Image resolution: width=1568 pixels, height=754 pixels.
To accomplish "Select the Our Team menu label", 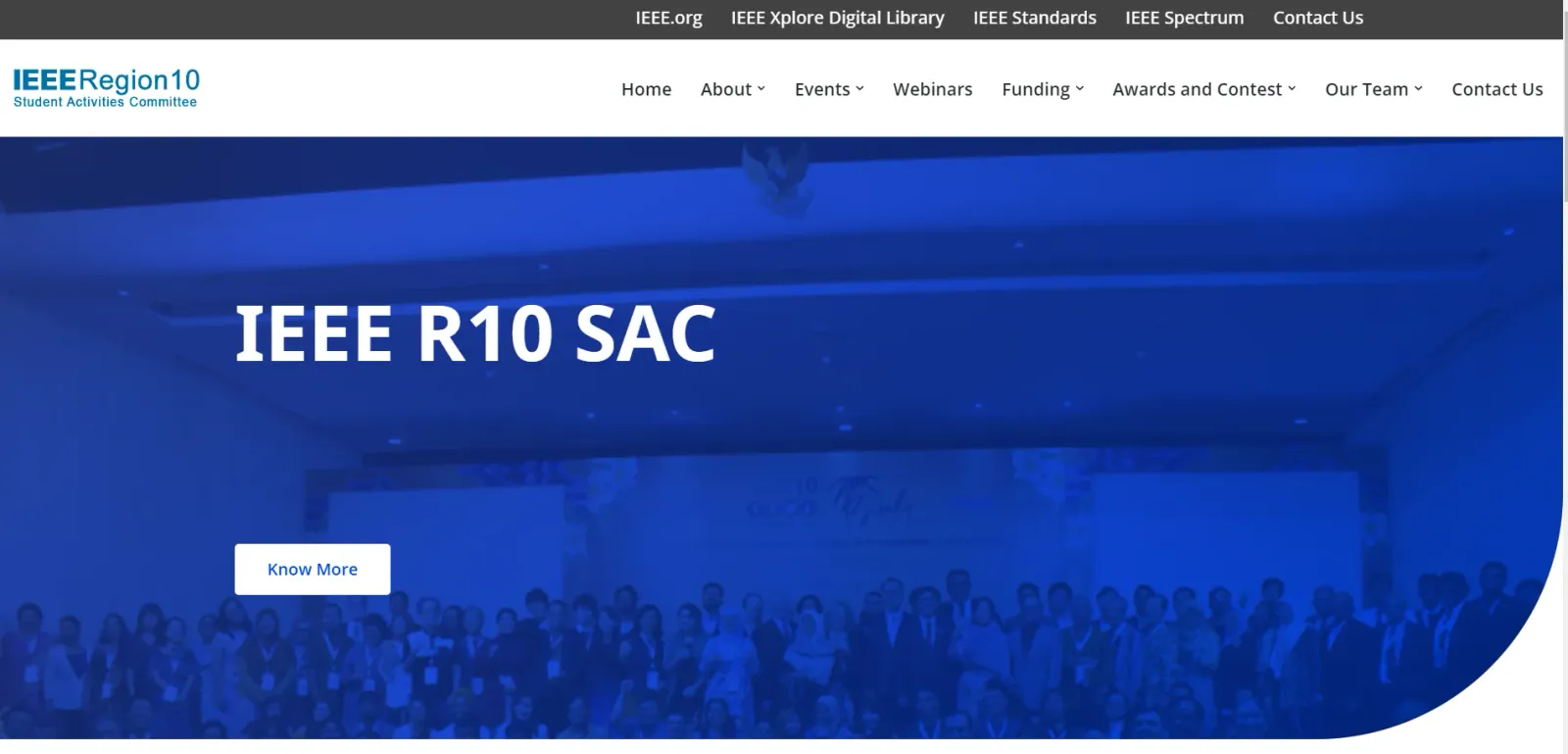I will click(x=1367, y=89).
